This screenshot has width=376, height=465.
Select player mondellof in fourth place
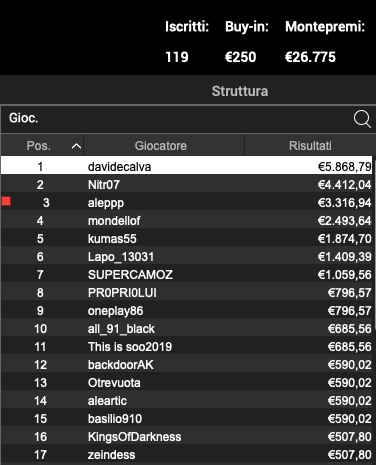pos(187,220)
